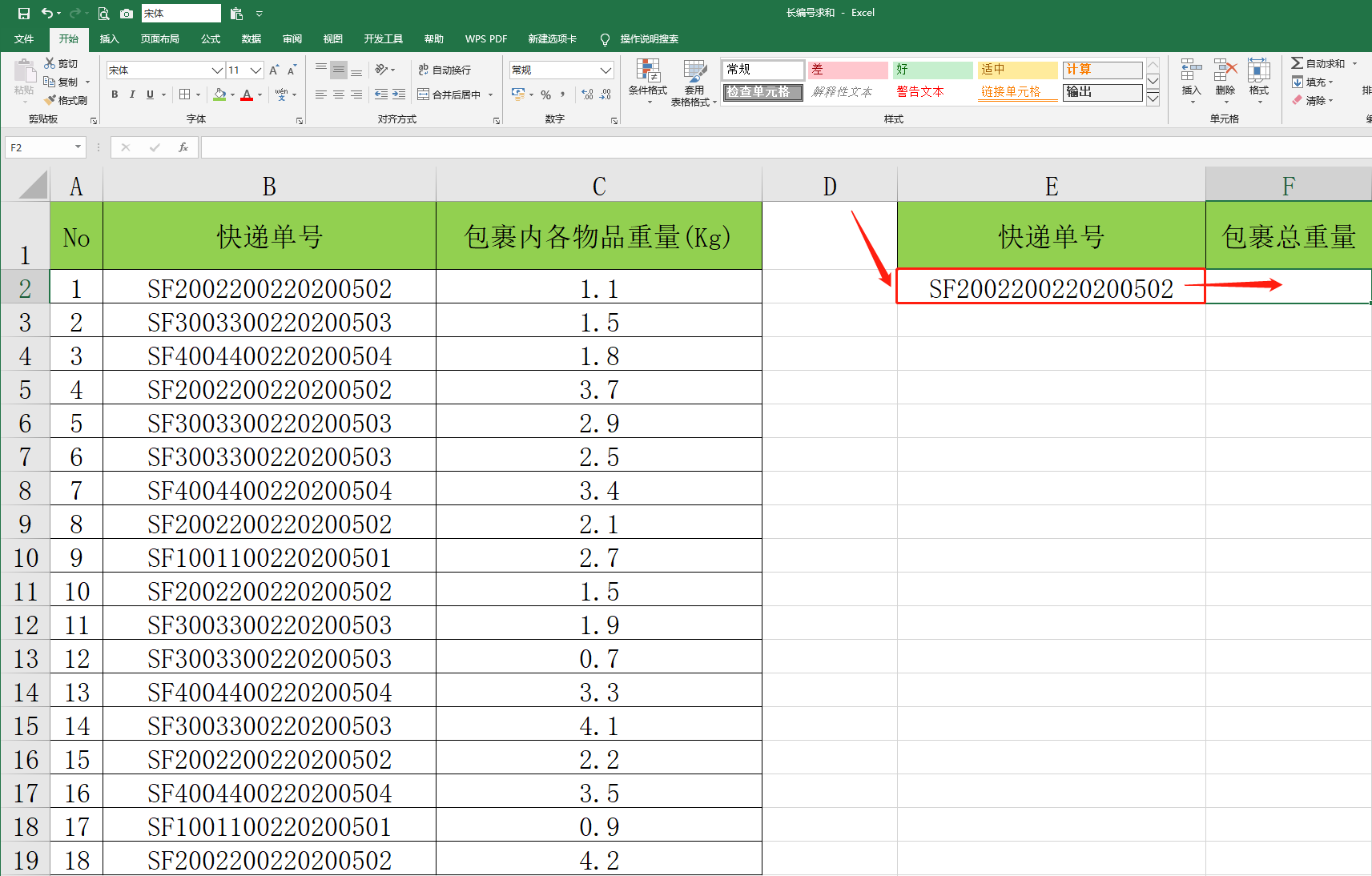Select column C header
The height and width of the screenshot is (876, 1372).
tap(599, 186)
